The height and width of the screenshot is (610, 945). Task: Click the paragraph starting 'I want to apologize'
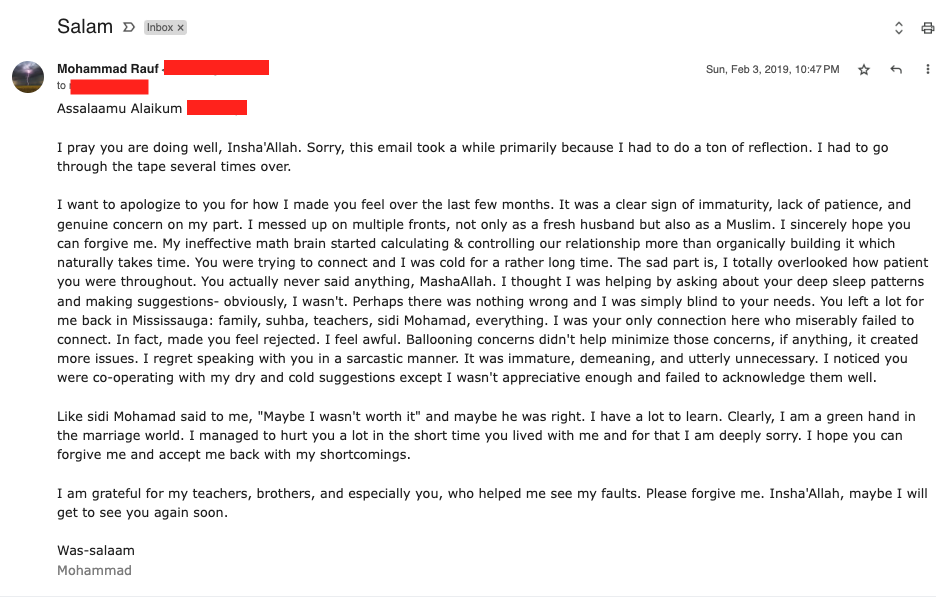(493, 291)
